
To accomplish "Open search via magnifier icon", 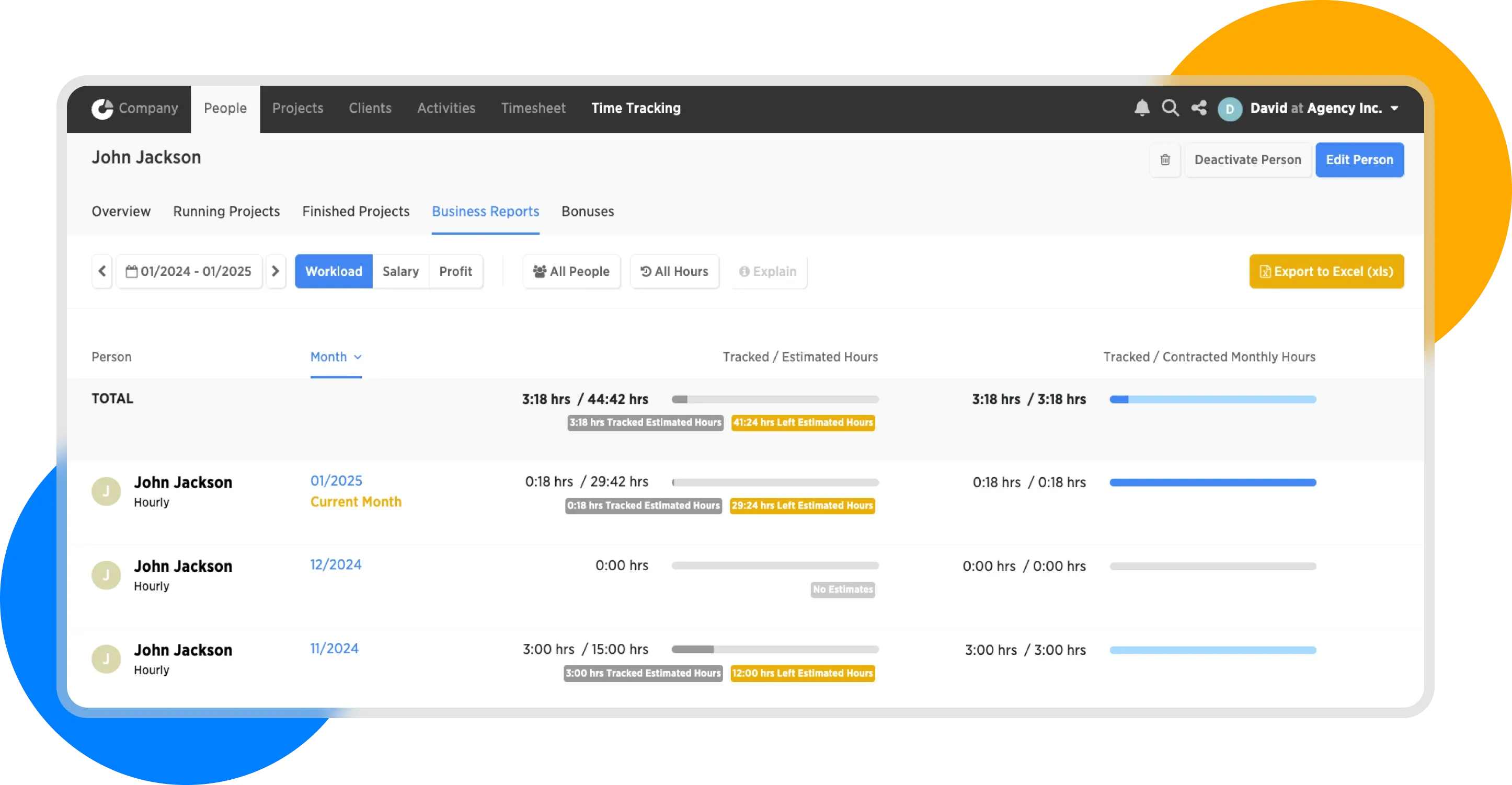I will tap(1170, 108).
